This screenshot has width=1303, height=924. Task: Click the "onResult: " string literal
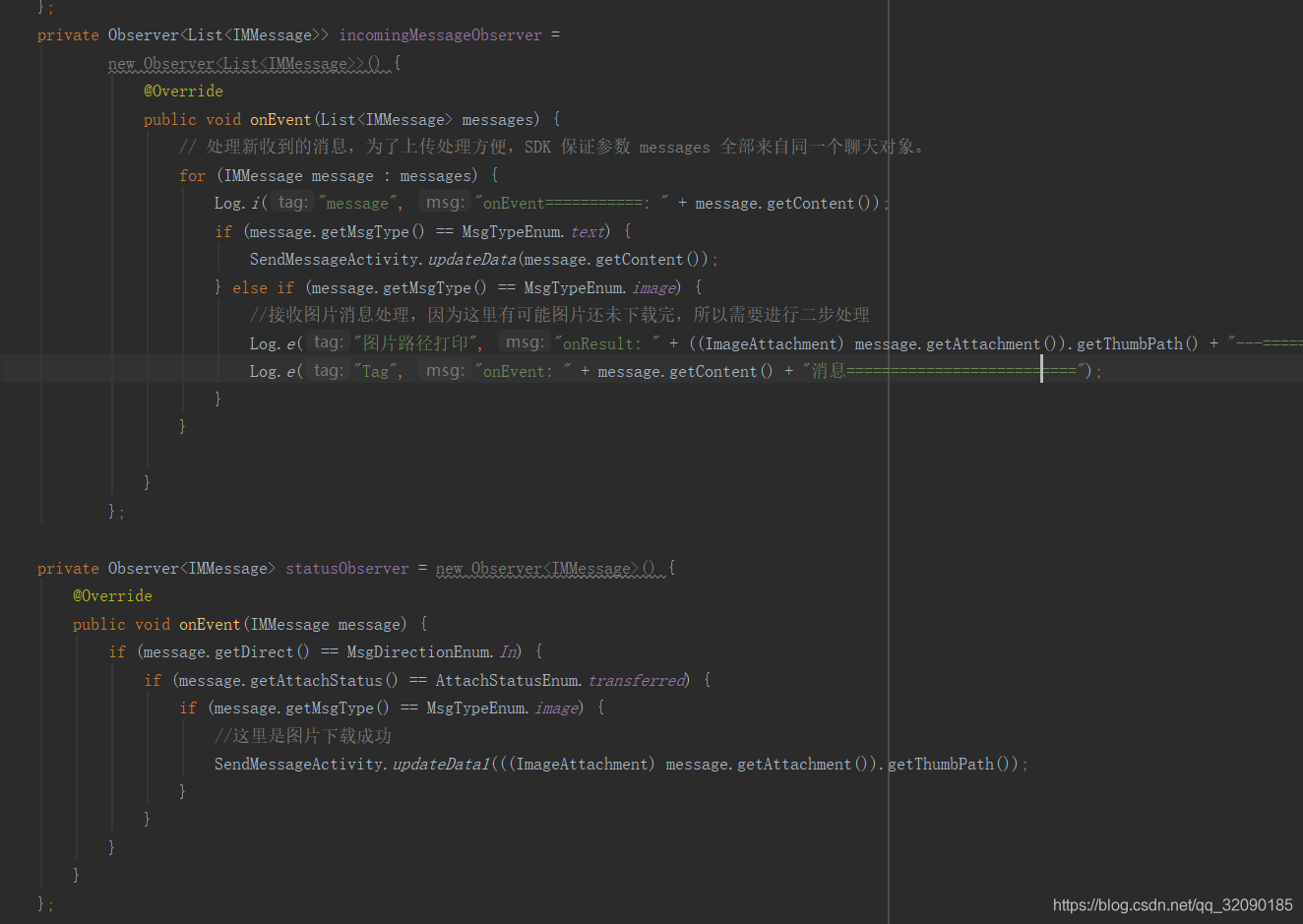[607, 344]
